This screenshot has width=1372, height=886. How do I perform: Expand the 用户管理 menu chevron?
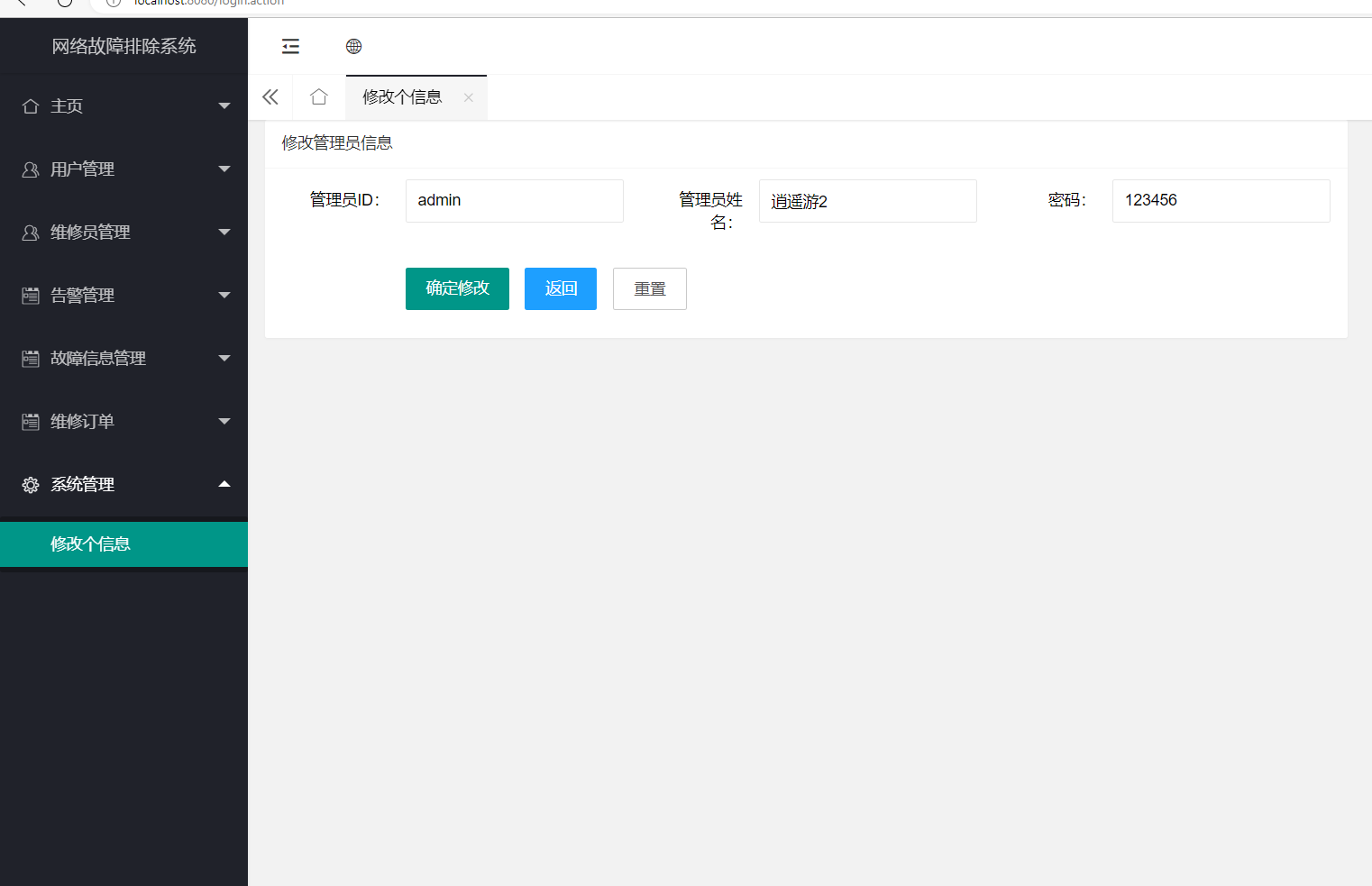click(224, 169)
